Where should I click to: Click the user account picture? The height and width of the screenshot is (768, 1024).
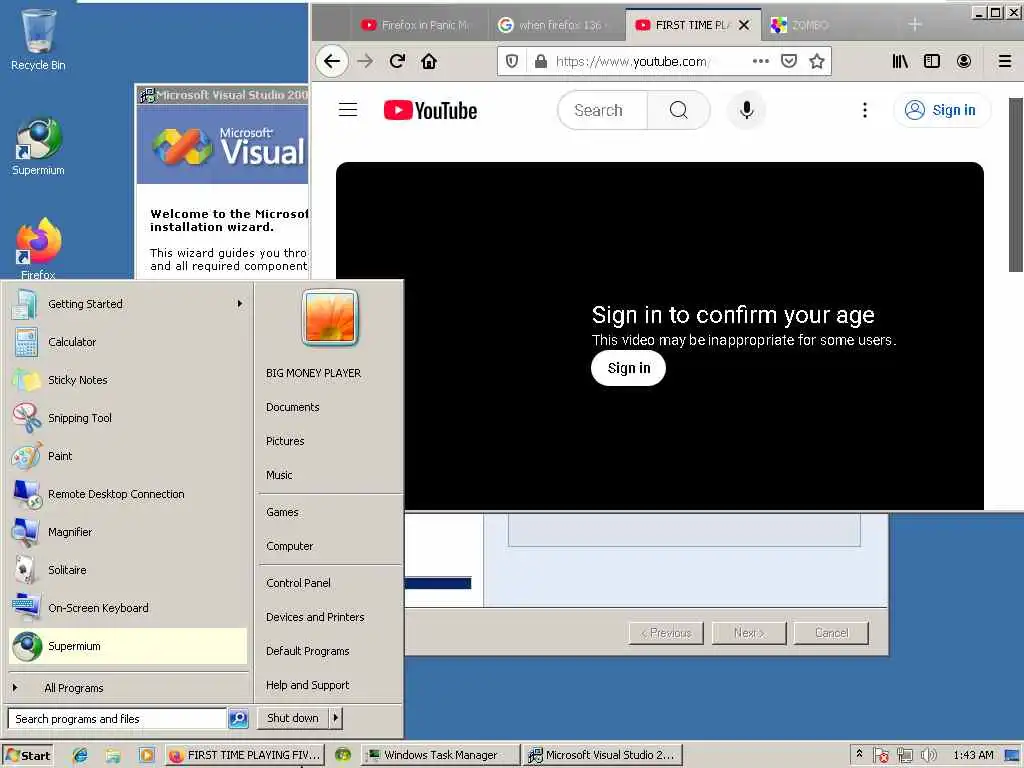(330, 317)
